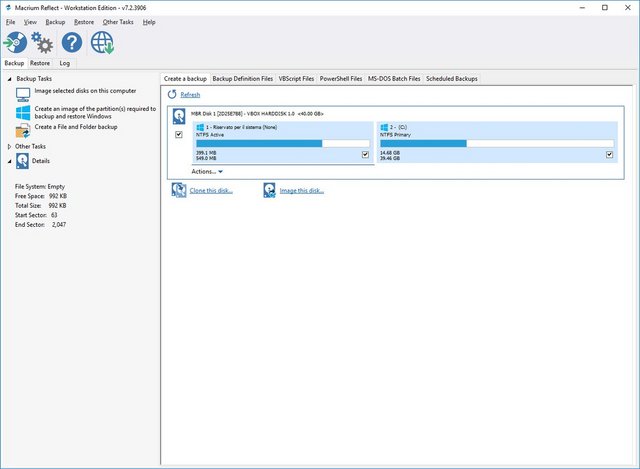The image size is (640, 469).
Task: Open the Actions... dropdown
Action: click(207, 171)
